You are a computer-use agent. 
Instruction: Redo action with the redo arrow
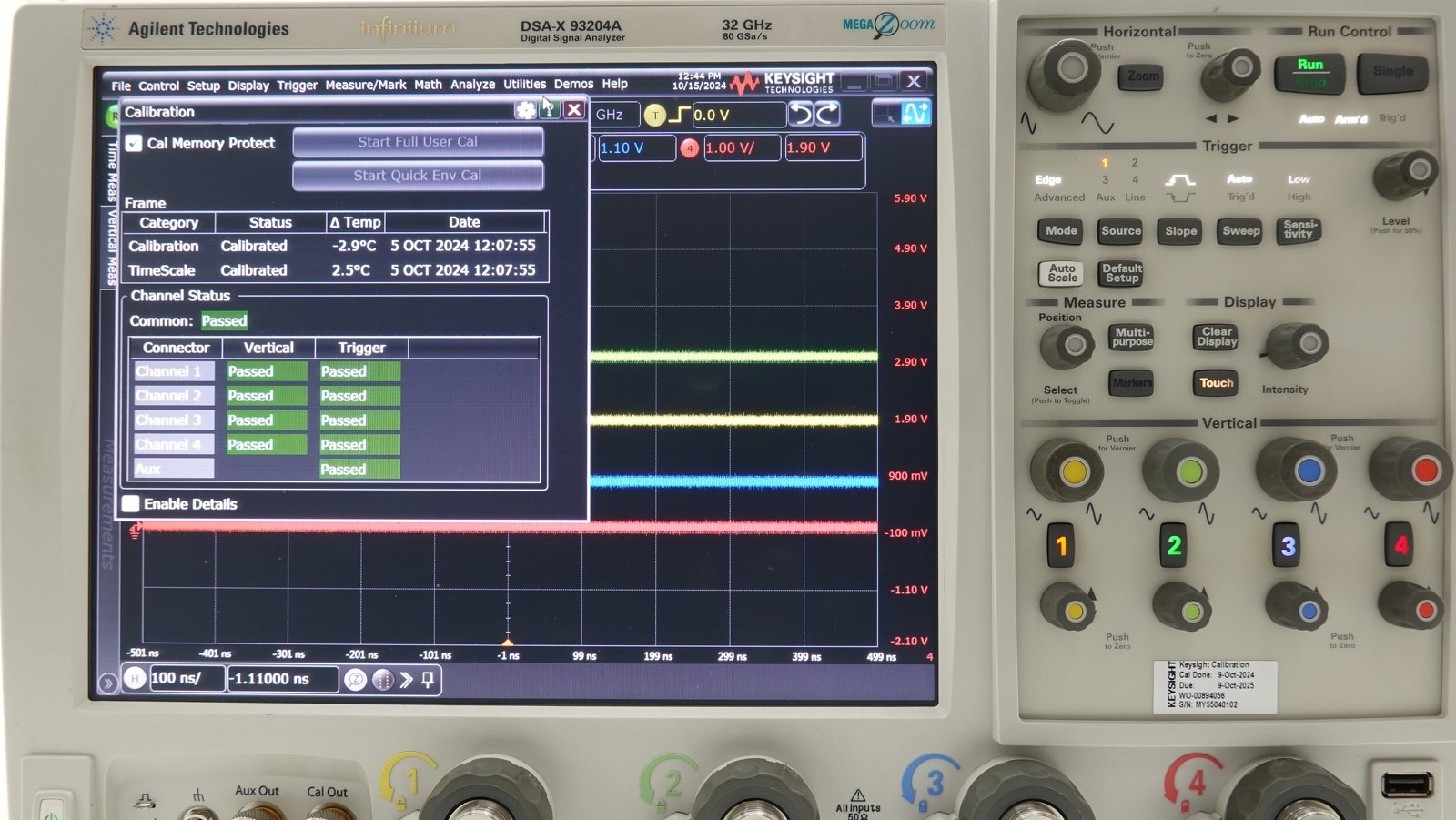click(826, 114)
